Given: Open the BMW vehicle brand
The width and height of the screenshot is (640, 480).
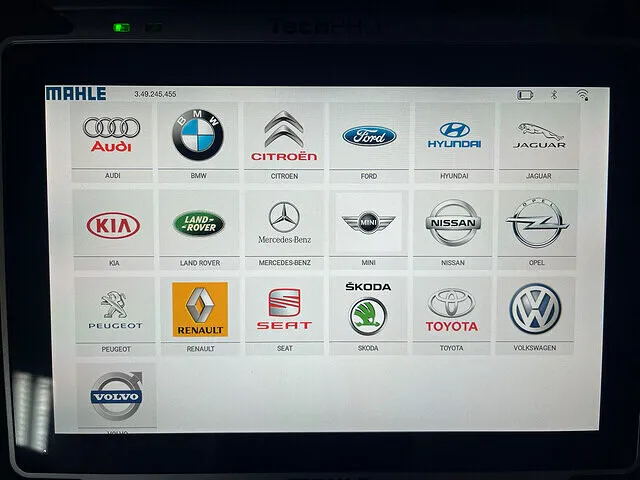Looking at the screenshot, I should [198, 138].
